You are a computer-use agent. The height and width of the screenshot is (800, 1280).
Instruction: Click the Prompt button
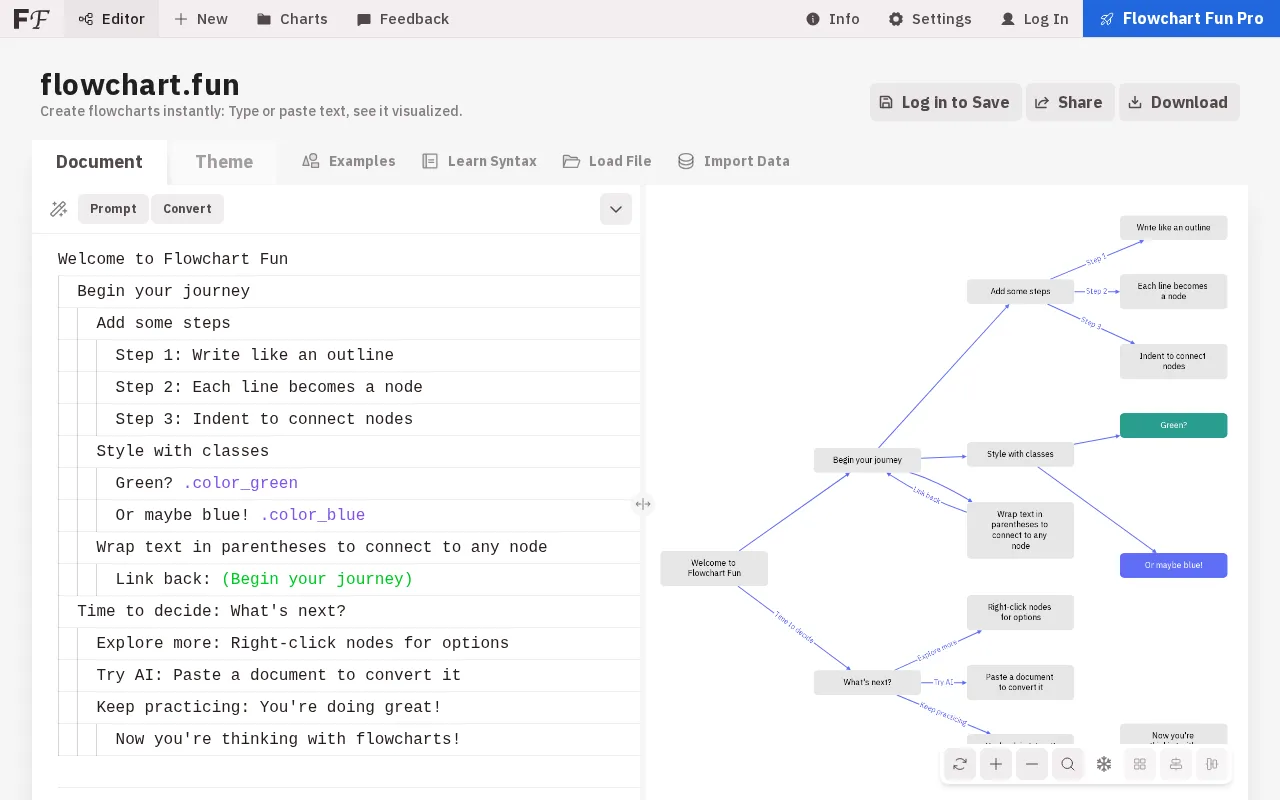pyautogui.click(x=113, y=209)
